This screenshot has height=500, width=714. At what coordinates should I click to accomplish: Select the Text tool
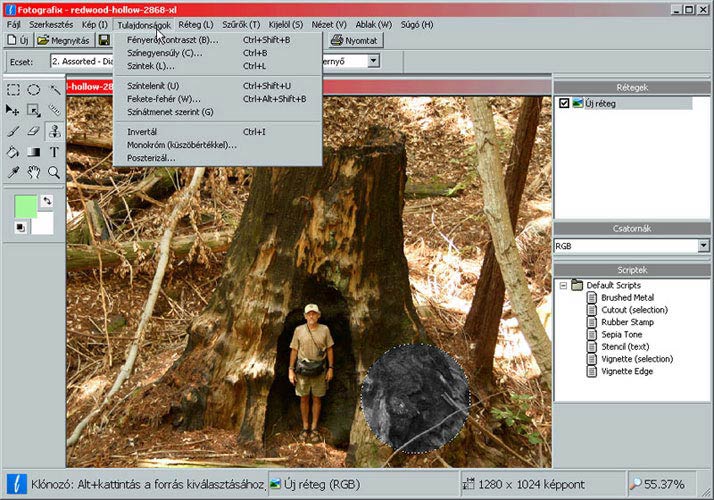[54, 152]
